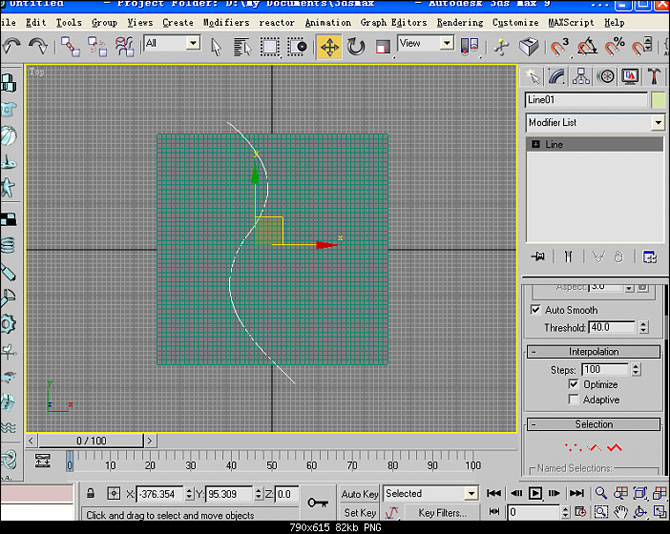The height and width of the screenshot is (534, 670).
Task: Toggle the Auto Smooth checkbox
Action: (x=536, y=310)
